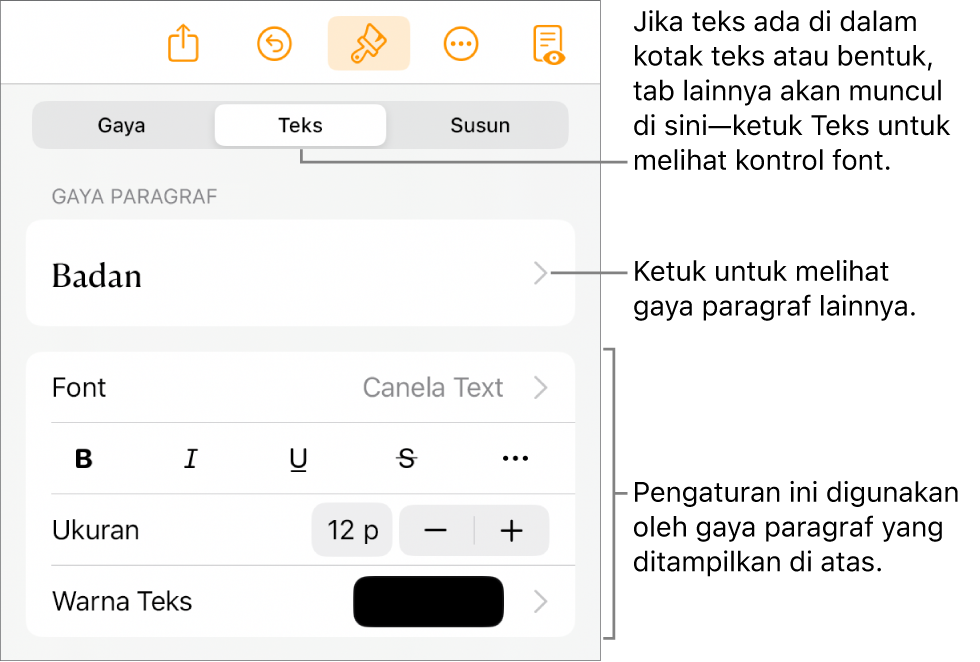
Task: Tap the Undo icon
Action: pos(274,42)
